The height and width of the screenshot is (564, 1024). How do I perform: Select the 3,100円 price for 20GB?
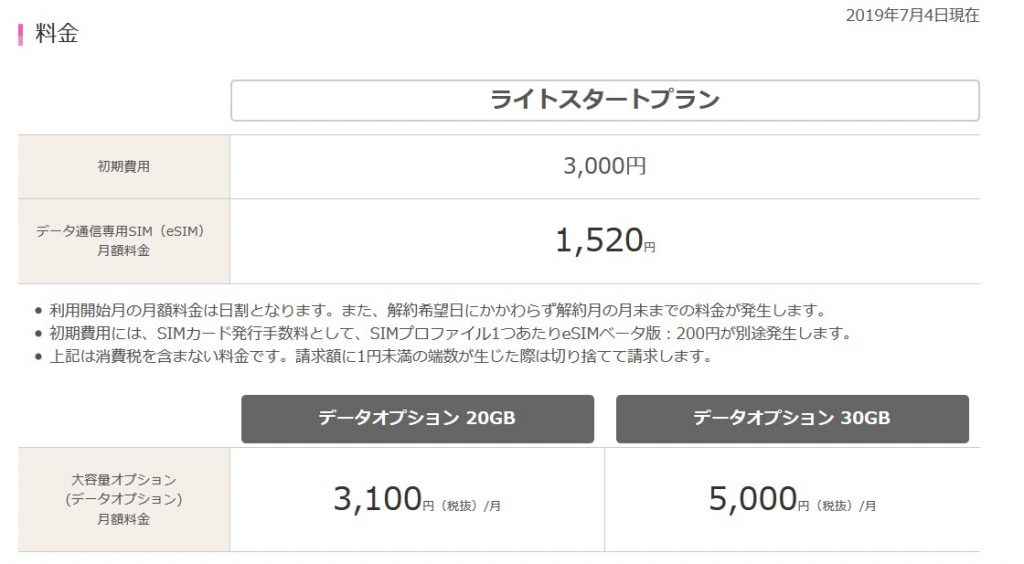click(x=377, y=499)
